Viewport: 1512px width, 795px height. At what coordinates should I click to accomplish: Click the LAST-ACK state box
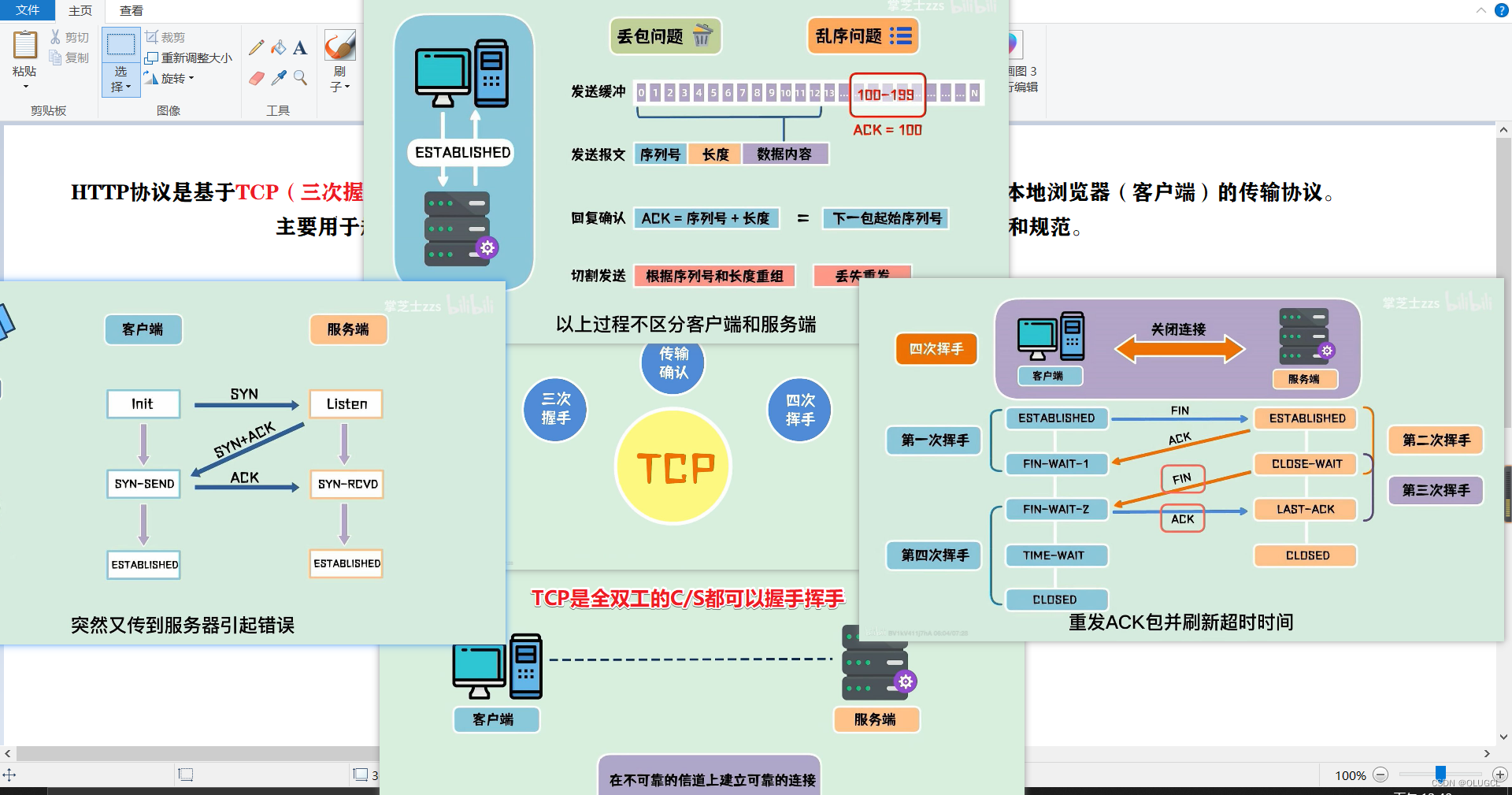(x=1306, y=510)
